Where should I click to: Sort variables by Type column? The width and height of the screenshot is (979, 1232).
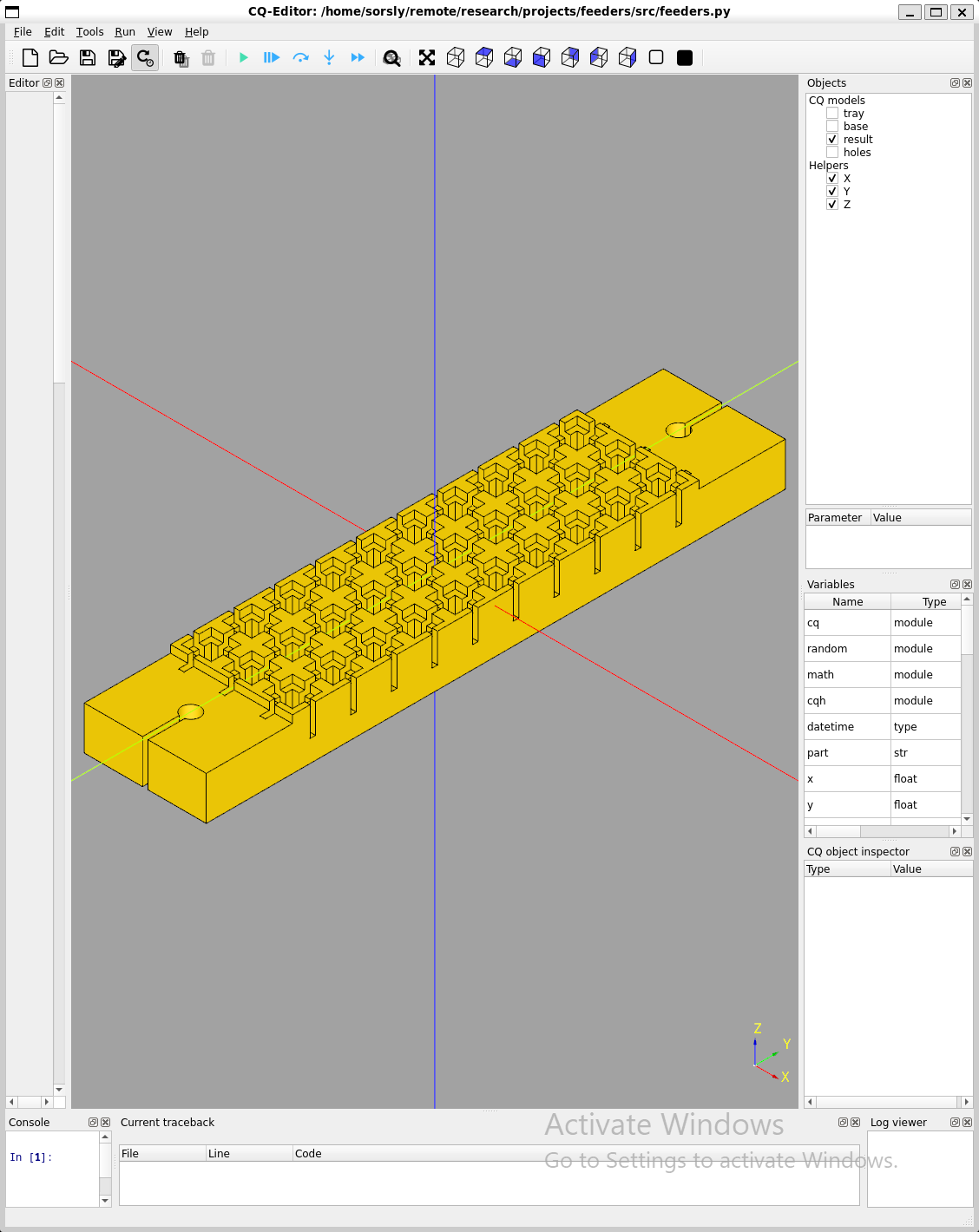coord(926,602)
